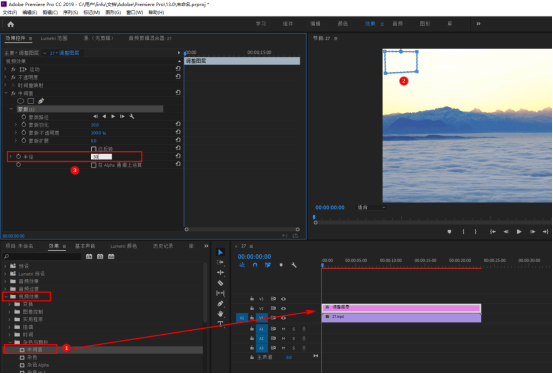The width and height of the screenshot is (553, 374).
Task: Switch to the Lumetri Scopes tab
Action: tap(54, 38)
